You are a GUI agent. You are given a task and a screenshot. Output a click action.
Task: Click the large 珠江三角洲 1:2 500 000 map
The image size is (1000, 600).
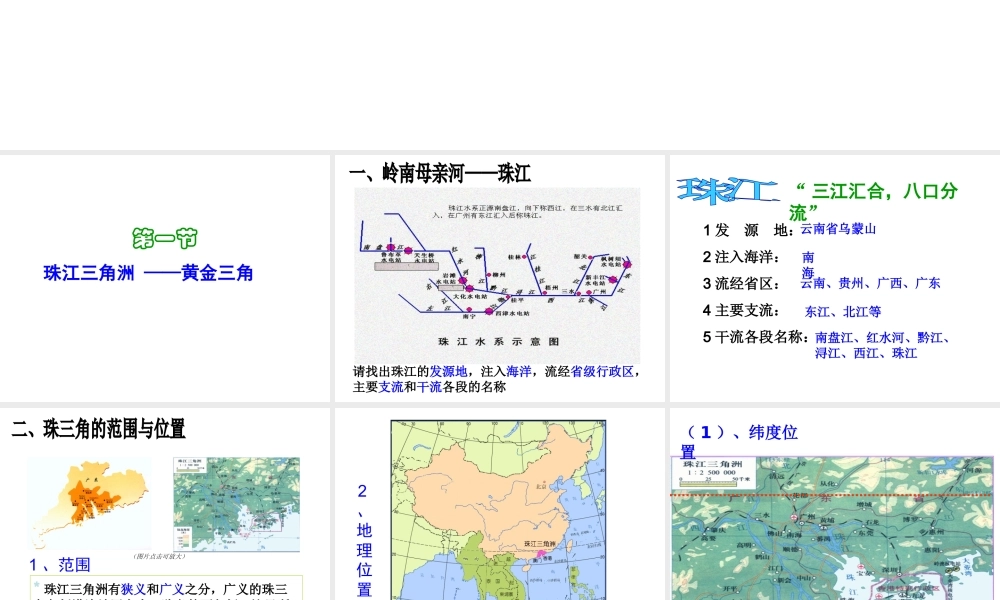pyautogui.click(x=832, y=529)
